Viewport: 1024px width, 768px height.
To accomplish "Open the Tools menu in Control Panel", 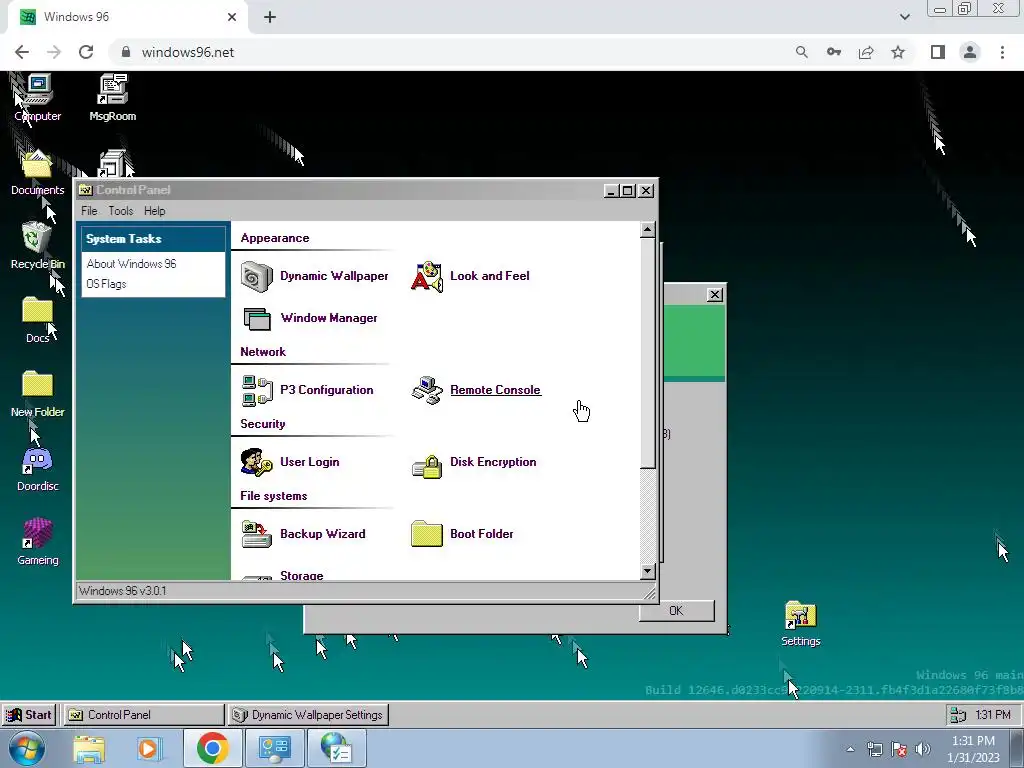I will 121,211.
